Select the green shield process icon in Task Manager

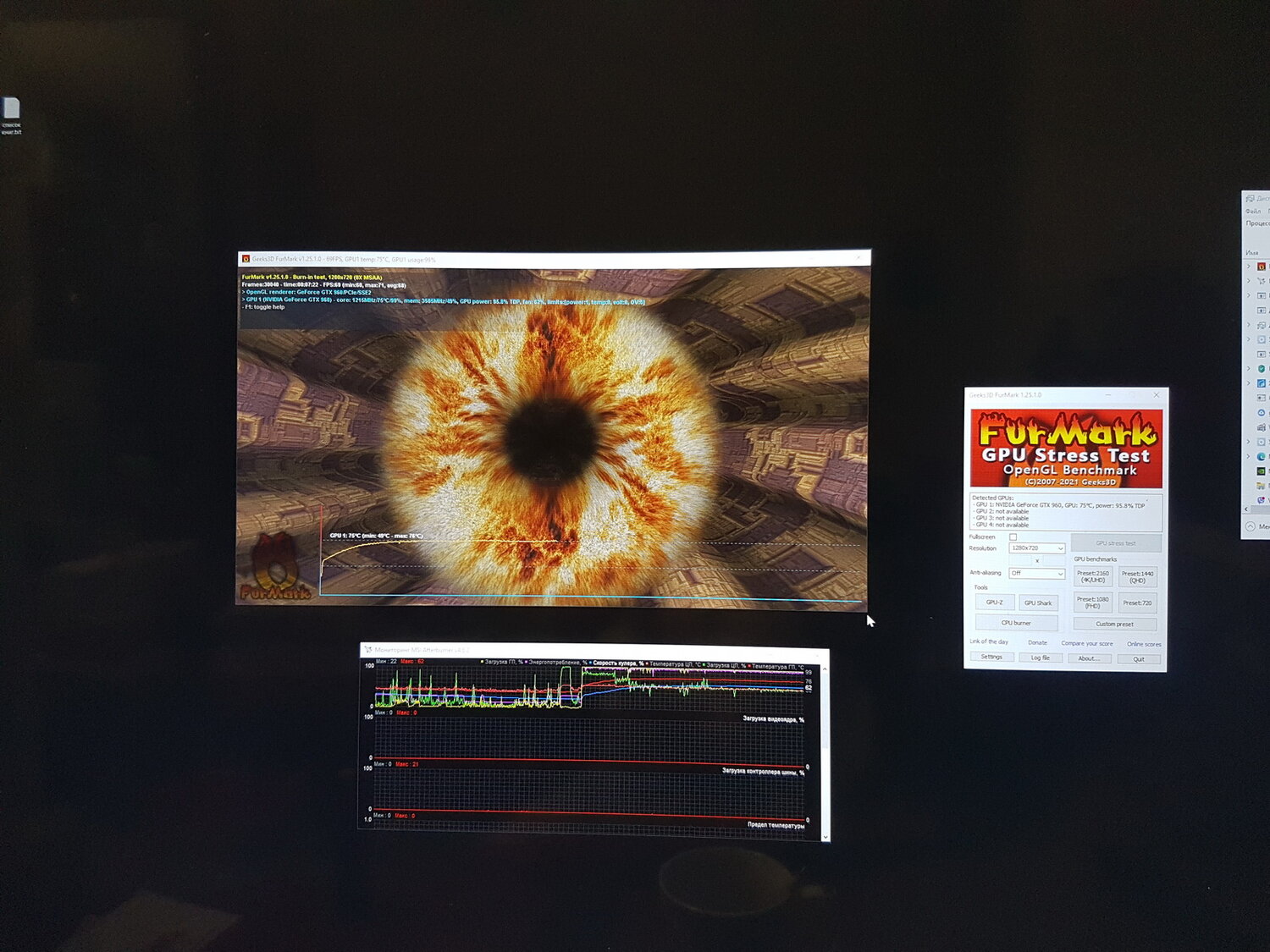pyautogui.click(x=1262, y=368)
